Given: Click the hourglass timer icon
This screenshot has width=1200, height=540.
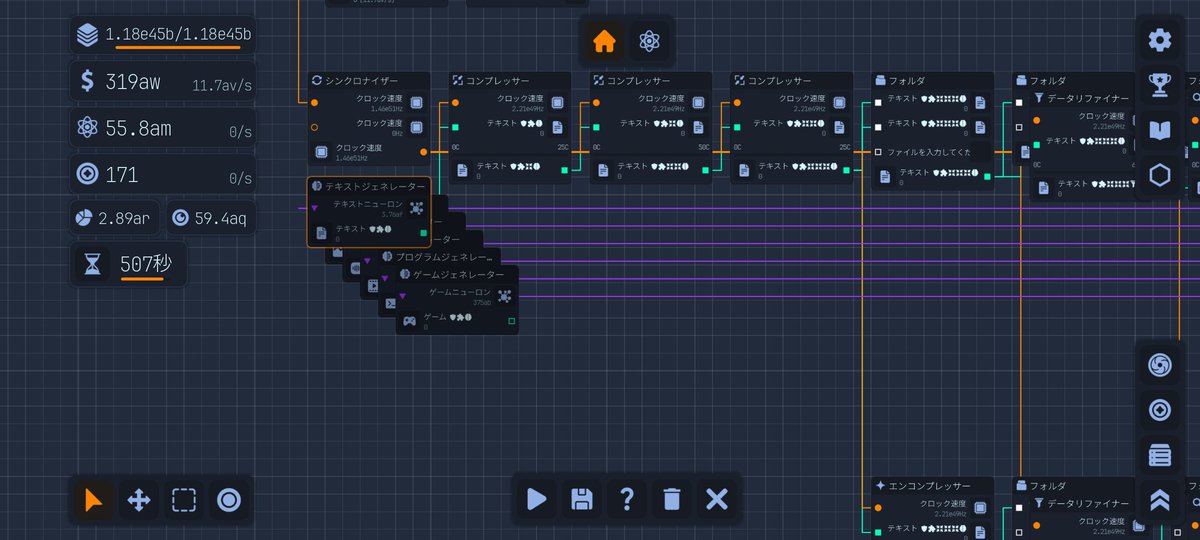Looking at the screenshot, I should pos(93,264).
